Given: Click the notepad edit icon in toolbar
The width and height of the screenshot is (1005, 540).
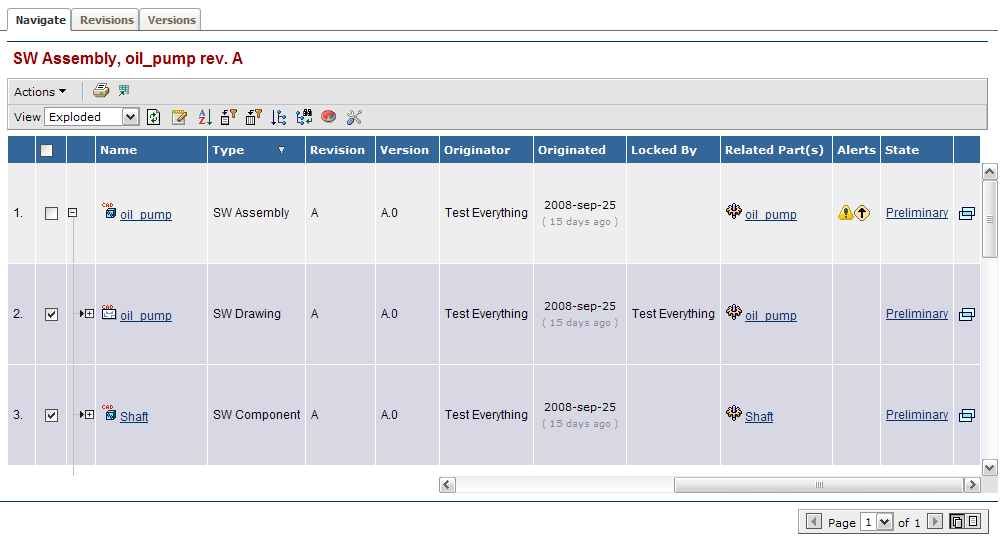Looking at the screenshot, I should pos(180,117).
